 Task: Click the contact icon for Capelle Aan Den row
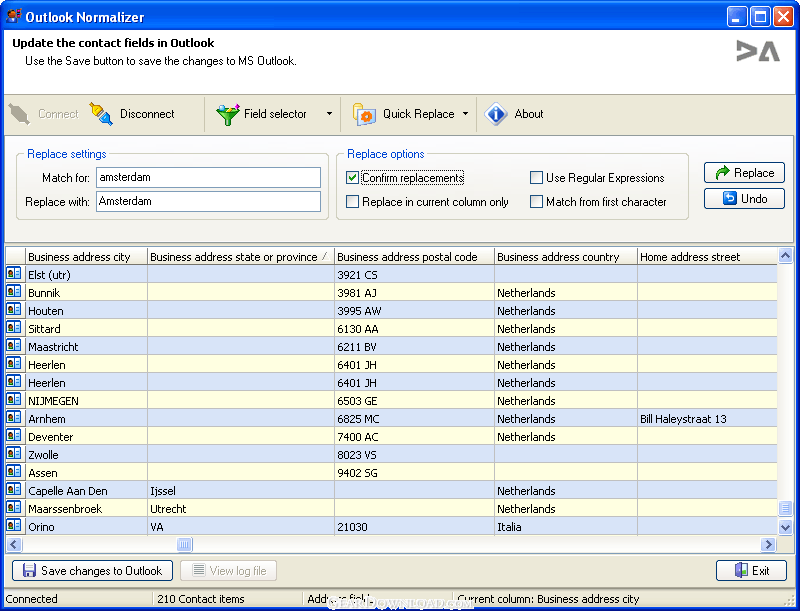(14, 489)
